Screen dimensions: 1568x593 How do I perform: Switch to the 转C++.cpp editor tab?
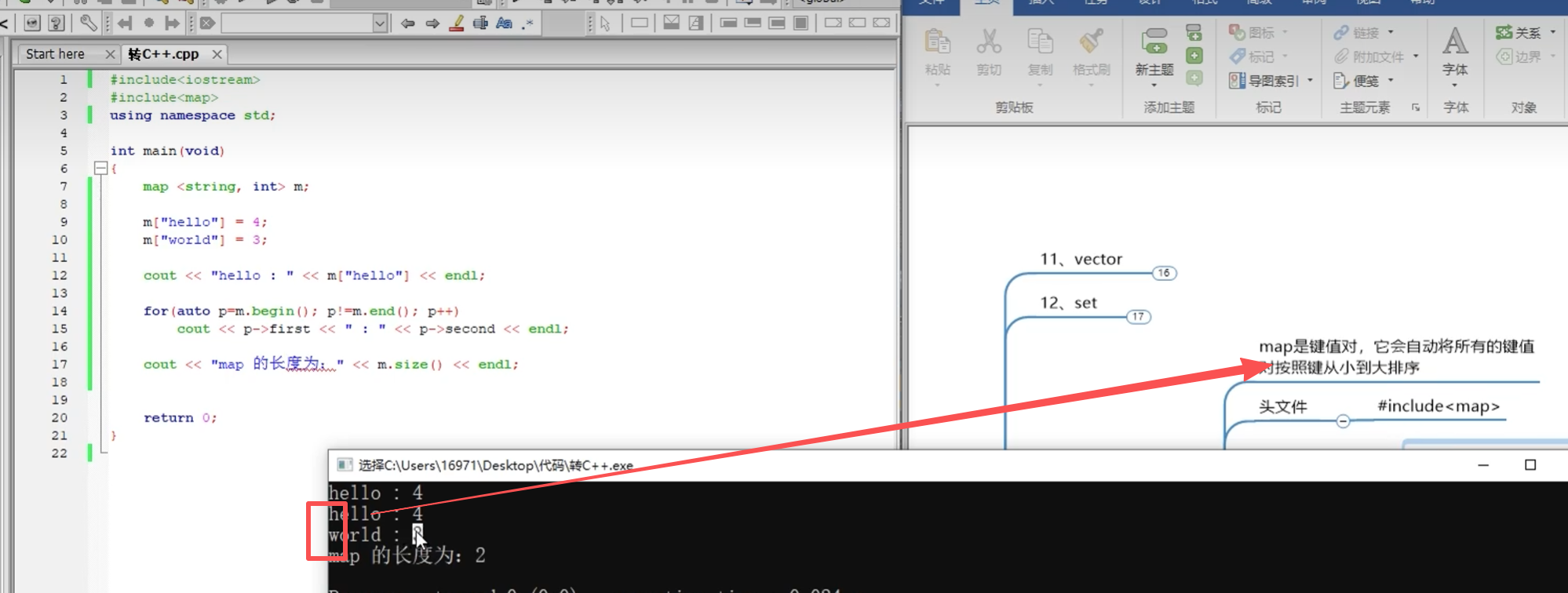click(163, 54)
